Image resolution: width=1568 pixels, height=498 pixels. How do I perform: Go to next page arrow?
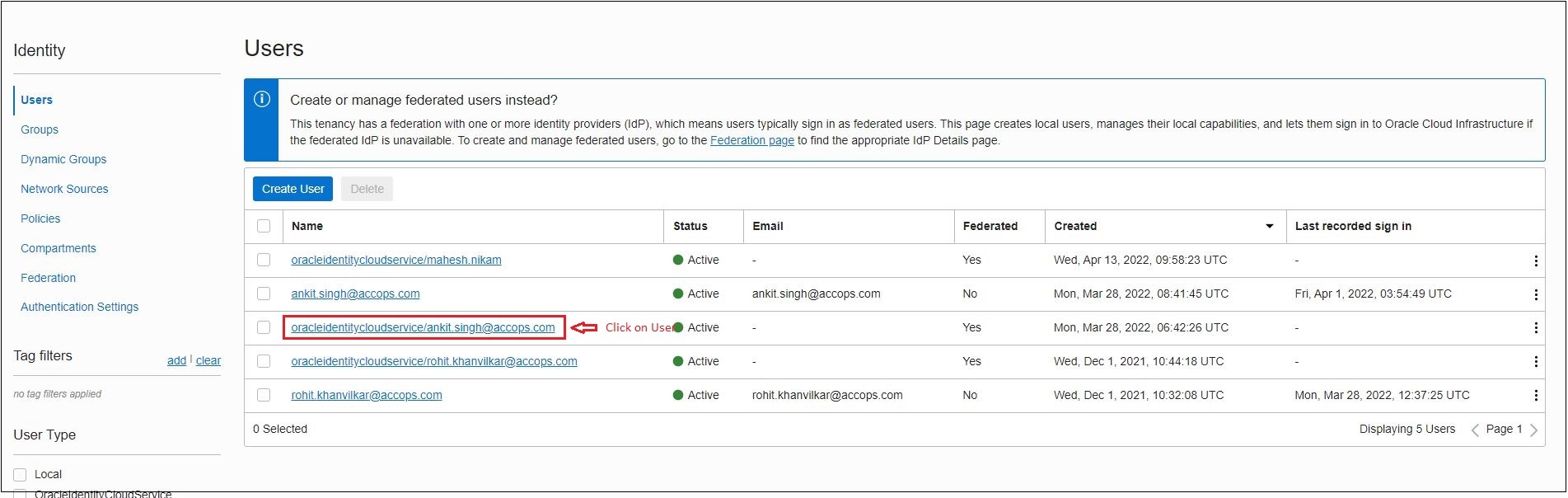pyautogui.click(x=1533, y=430)
